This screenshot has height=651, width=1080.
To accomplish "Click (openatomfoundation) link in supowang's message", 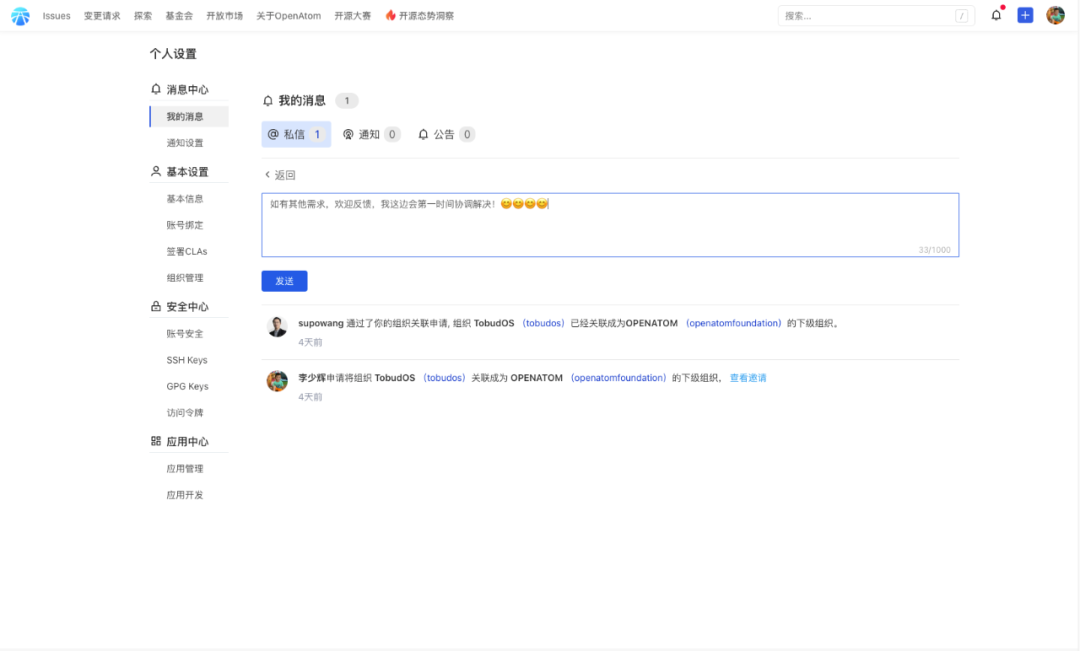I will tap(734, 323).
